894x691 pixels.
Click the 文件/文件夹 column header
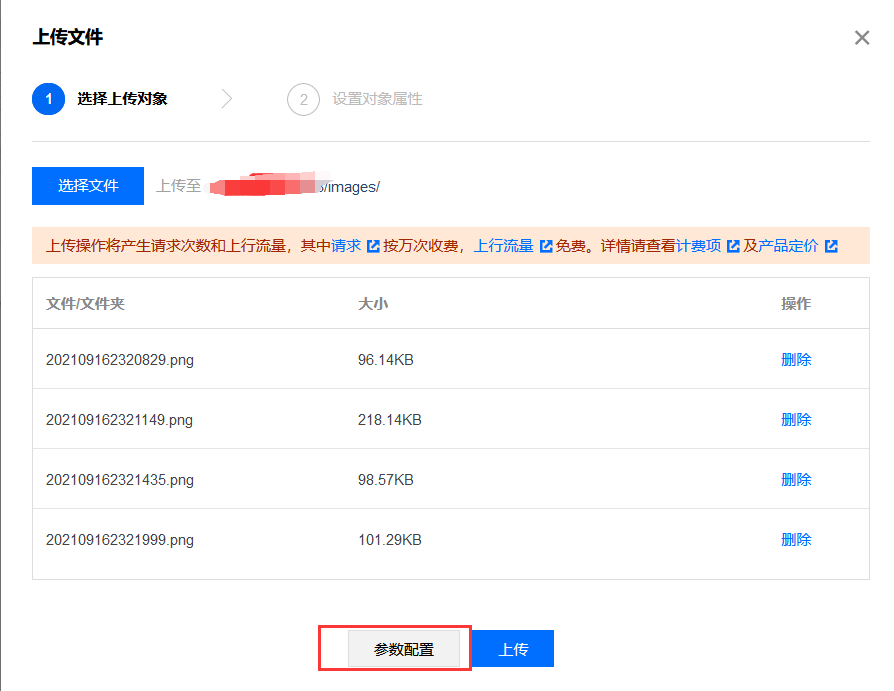pyautogui.click(x=86, y=303)
